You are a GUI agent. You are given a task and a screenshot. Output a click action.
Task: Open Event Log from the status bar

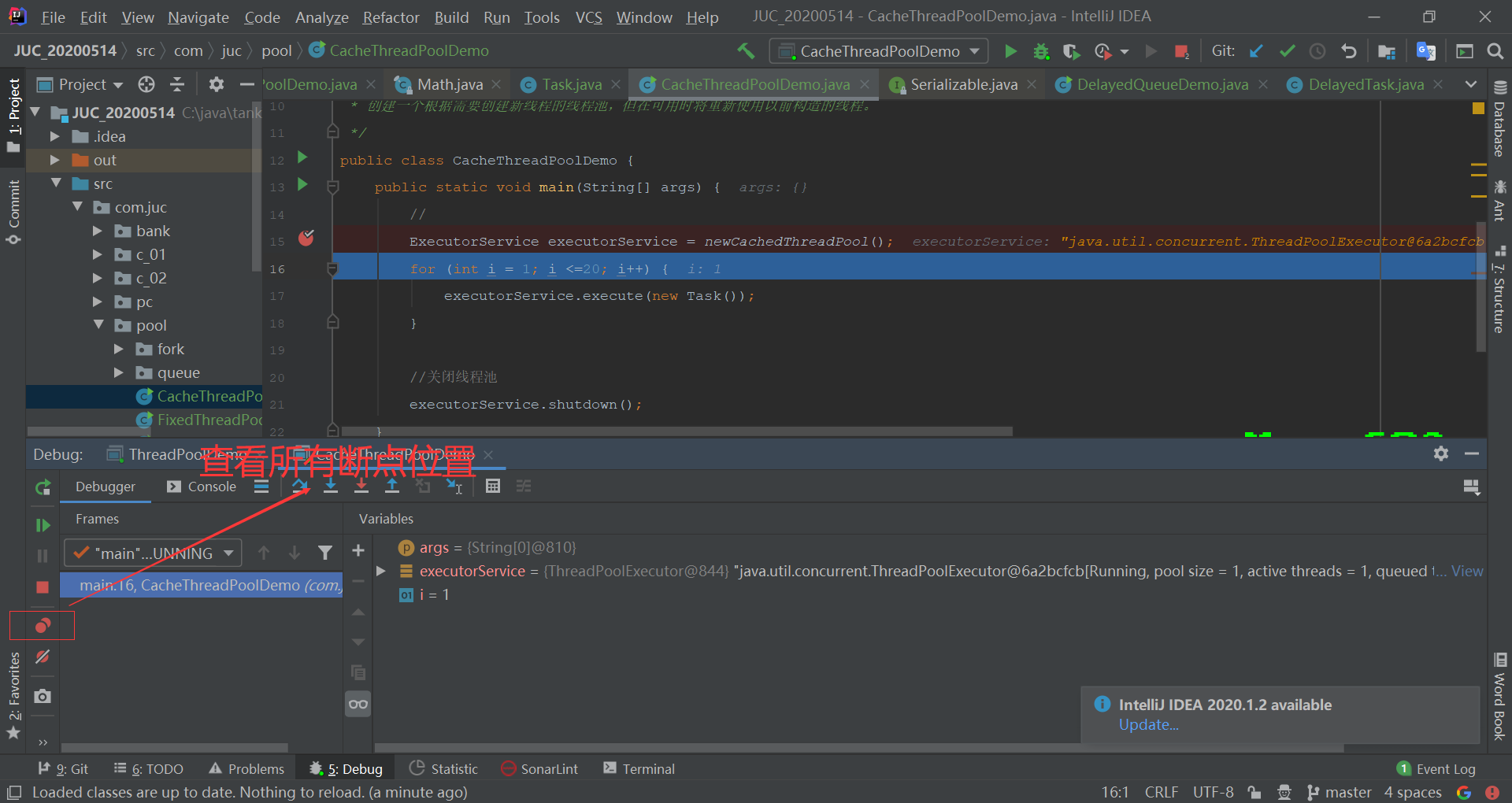click(1436, 769)
